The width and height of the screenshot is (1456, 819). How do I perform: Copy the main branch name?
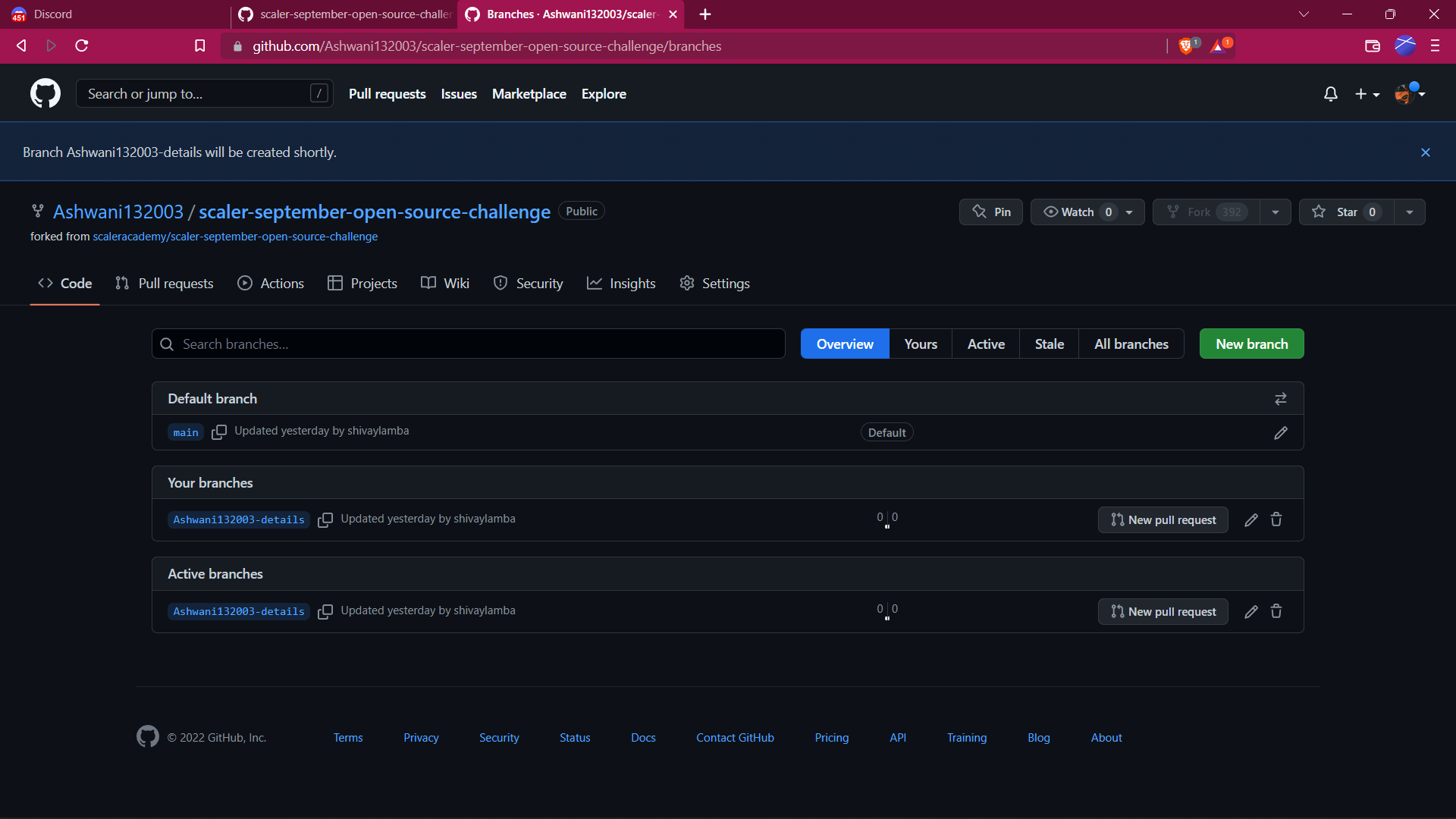click(x=219, y=432)
